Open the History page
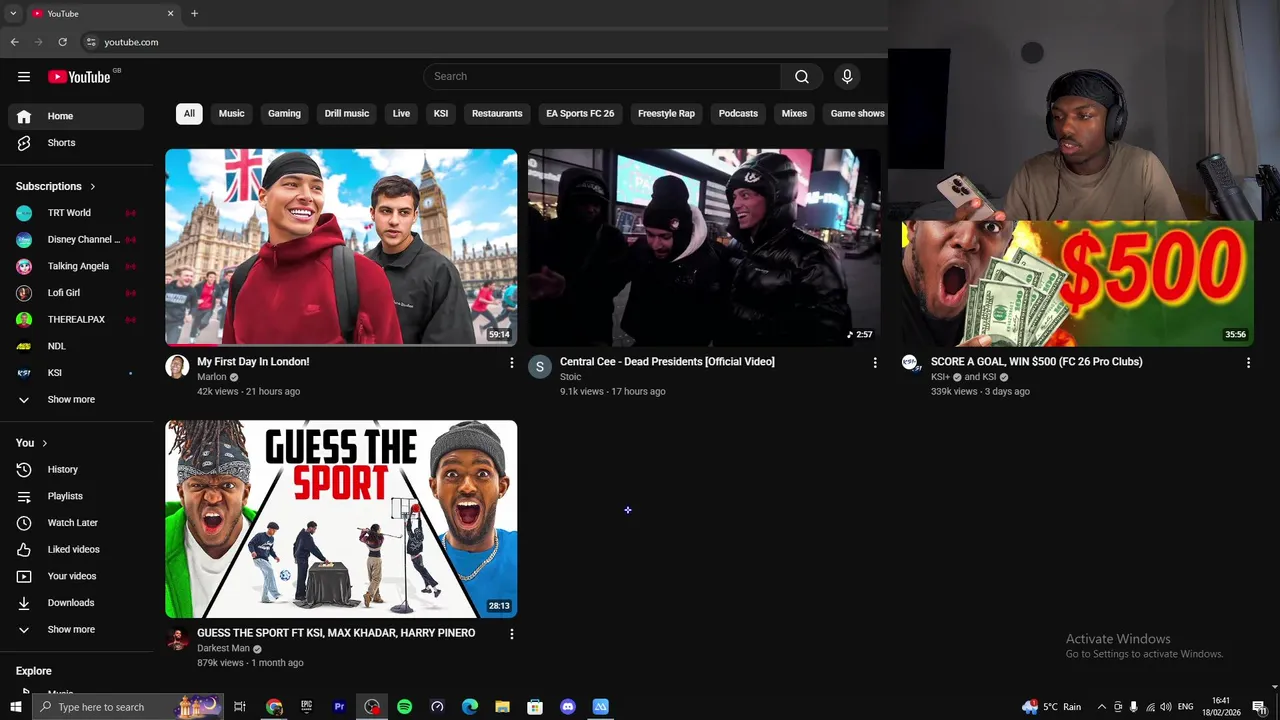The width and height of the screenshot is (1280, 720). 76,469
